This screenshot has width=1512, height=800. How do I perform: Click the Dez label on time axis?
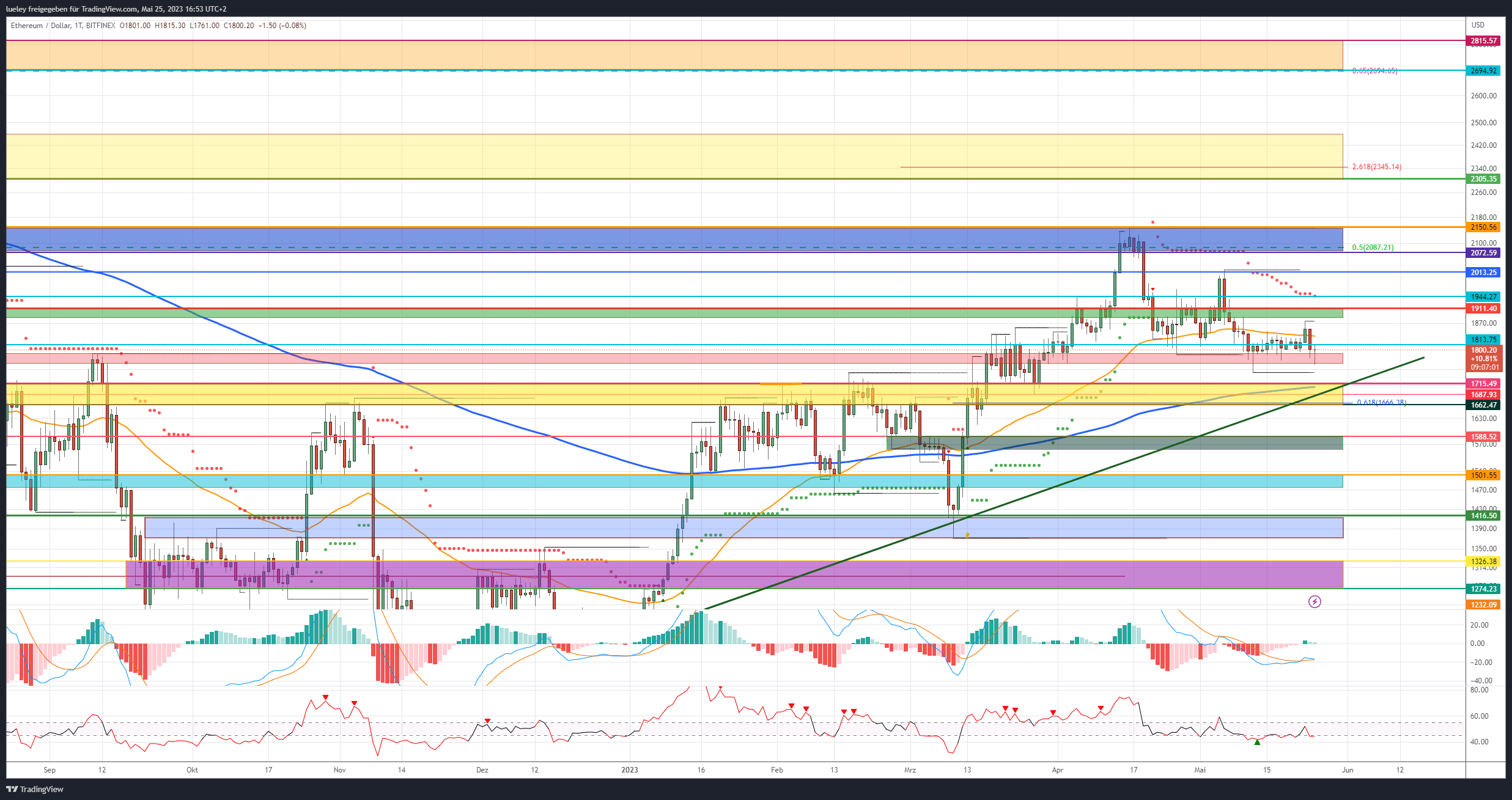tap(482, 770)
